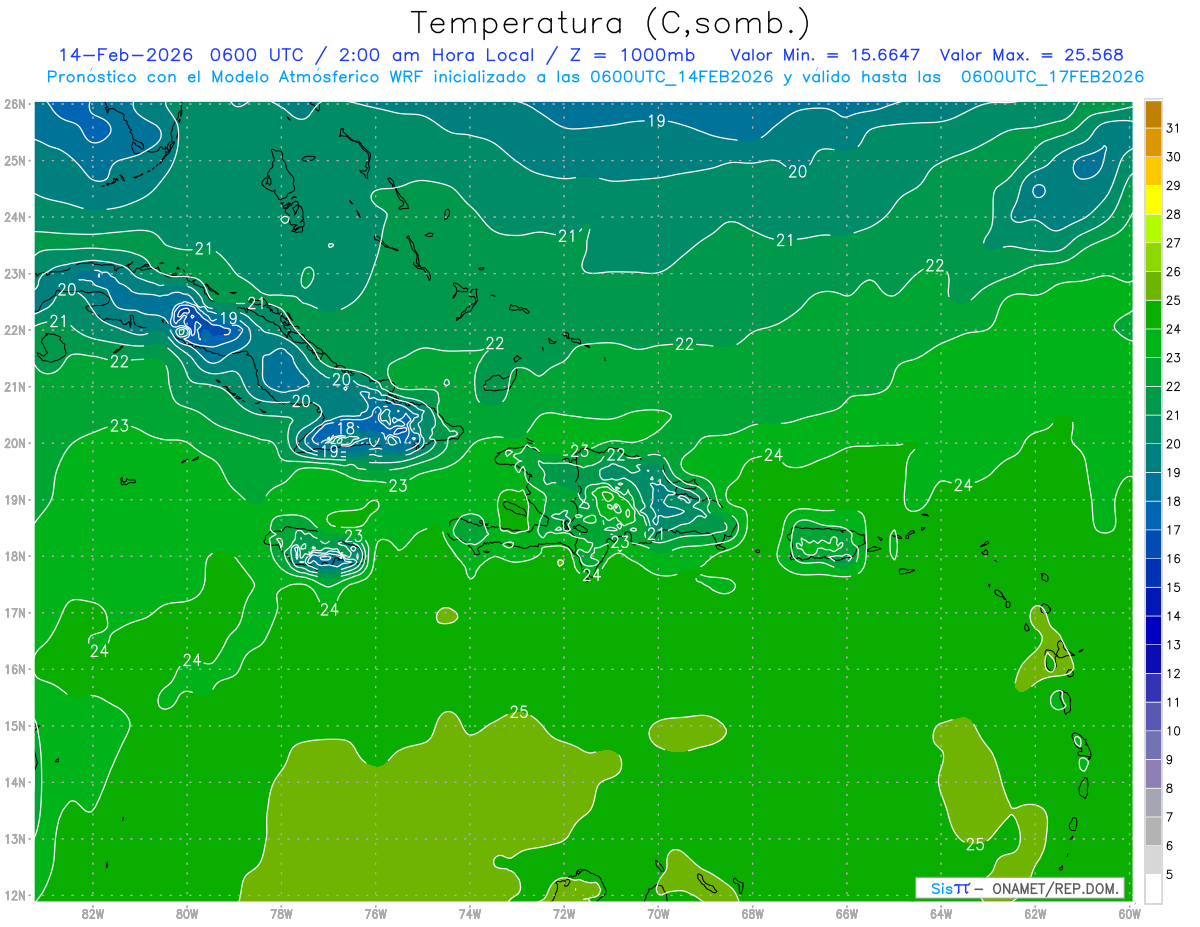Click the 72W longitude axis label
Screen dimensions: 1200x927
tap(564, 913)
